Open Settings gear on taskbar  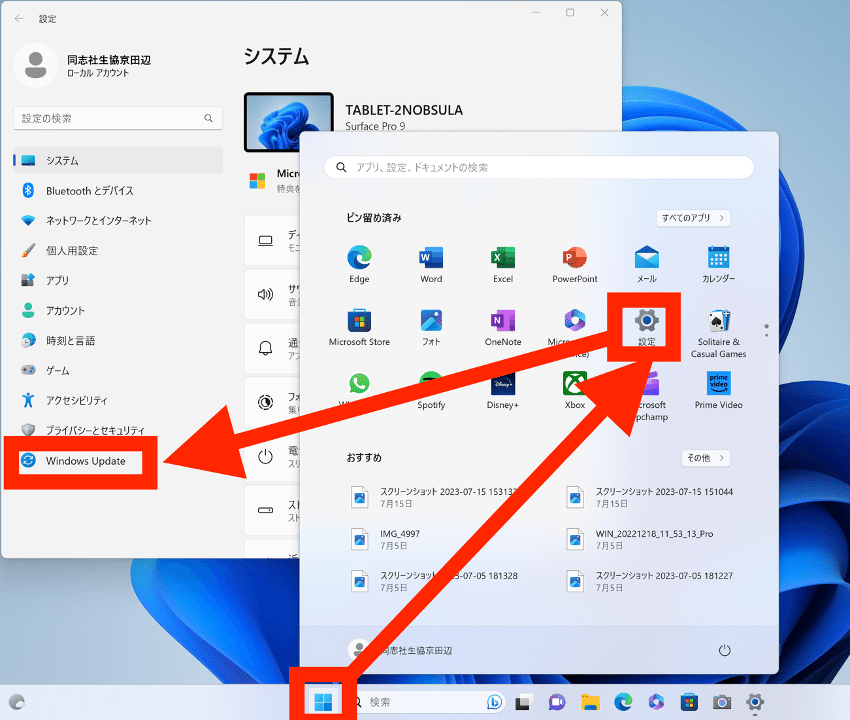pos(755,702)
